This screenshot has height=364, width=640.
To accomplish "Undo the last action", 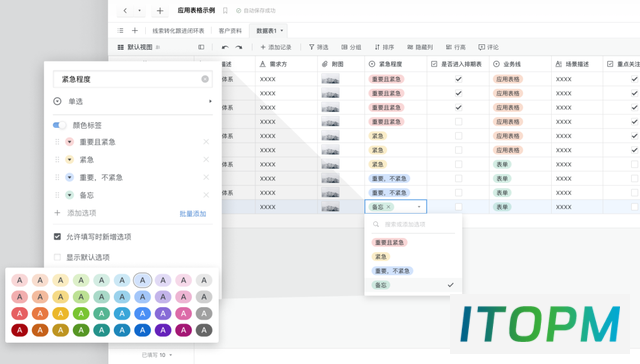I will pos(225,47).
